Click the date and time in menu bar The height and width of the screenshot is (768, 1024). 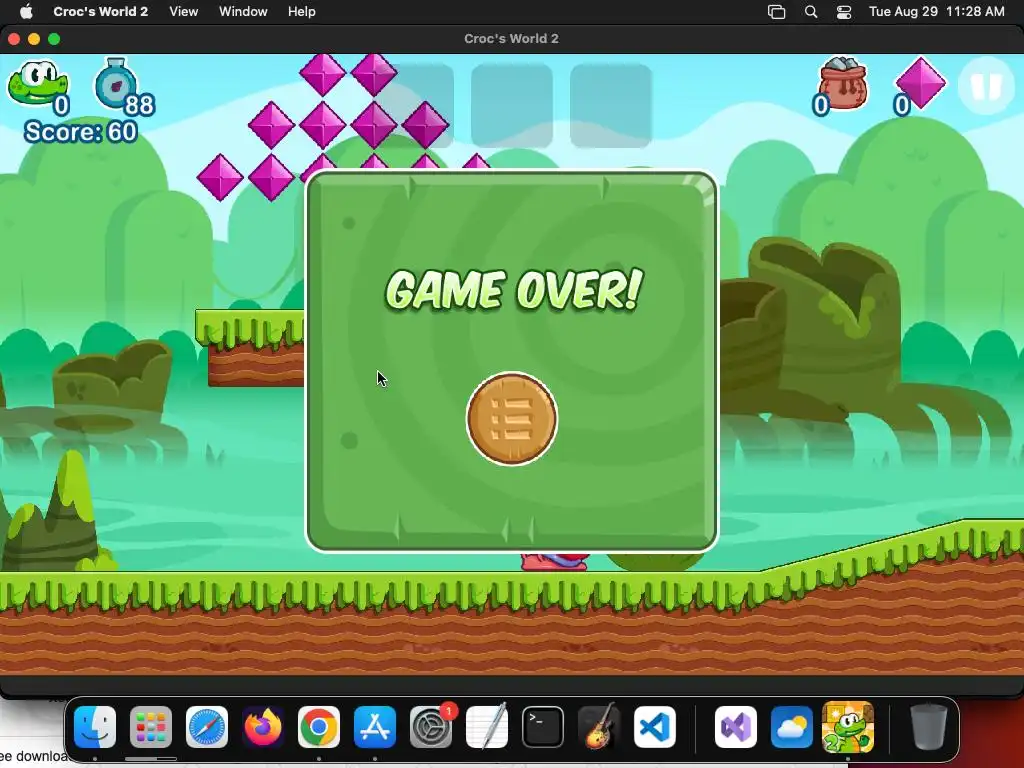click(936, 12)
